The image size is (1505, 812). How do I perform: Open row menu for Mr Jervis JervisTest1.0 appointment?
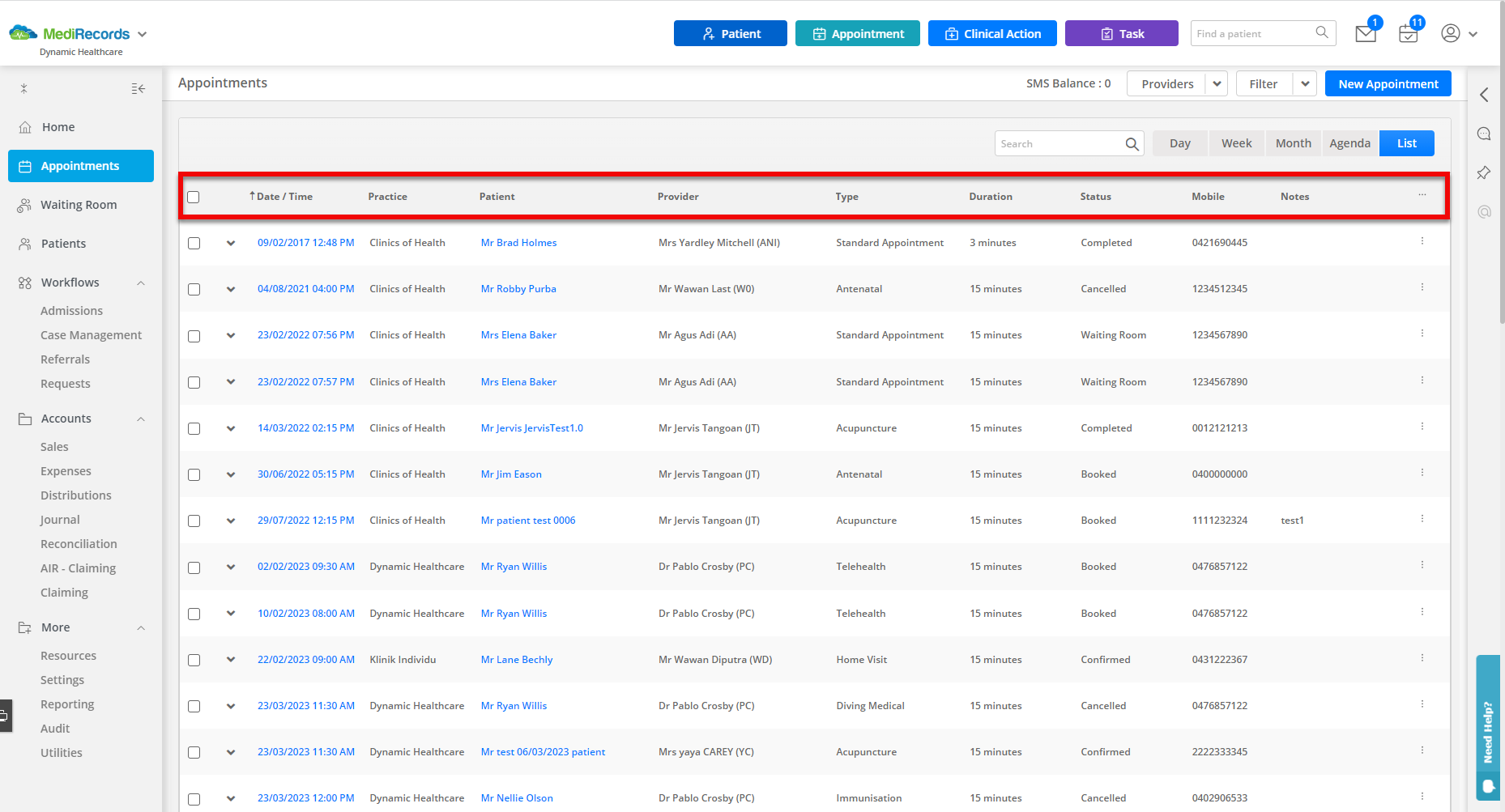coord(1422,427)
